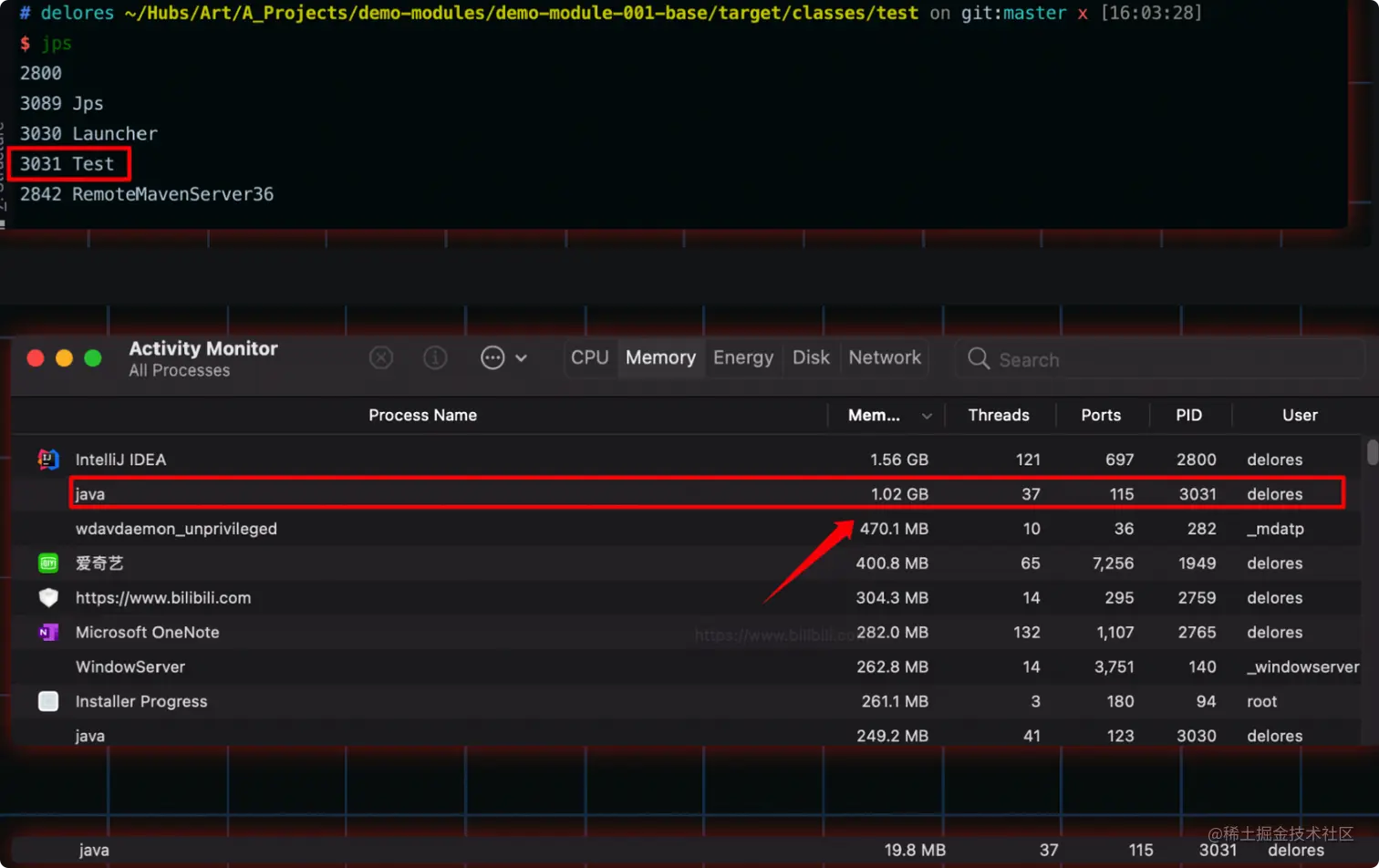
Task: Select the WindowServer process
Action: pyautogui.click(x=130, y=666)
